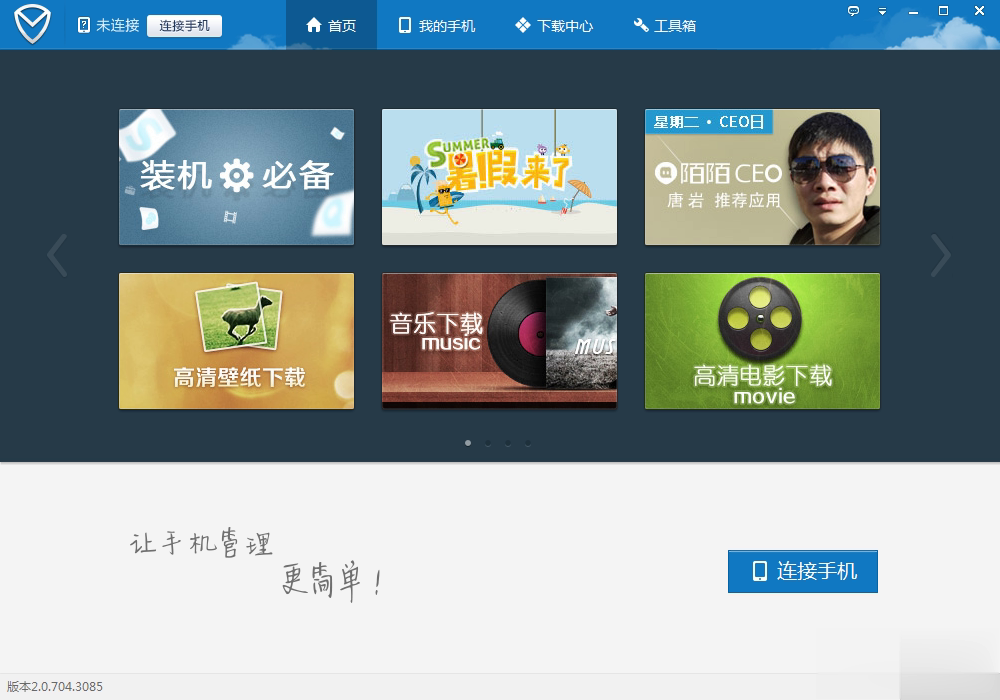Jump to the last carousel page dot
Screen dimensions: 1000x700
click(528, 442)
